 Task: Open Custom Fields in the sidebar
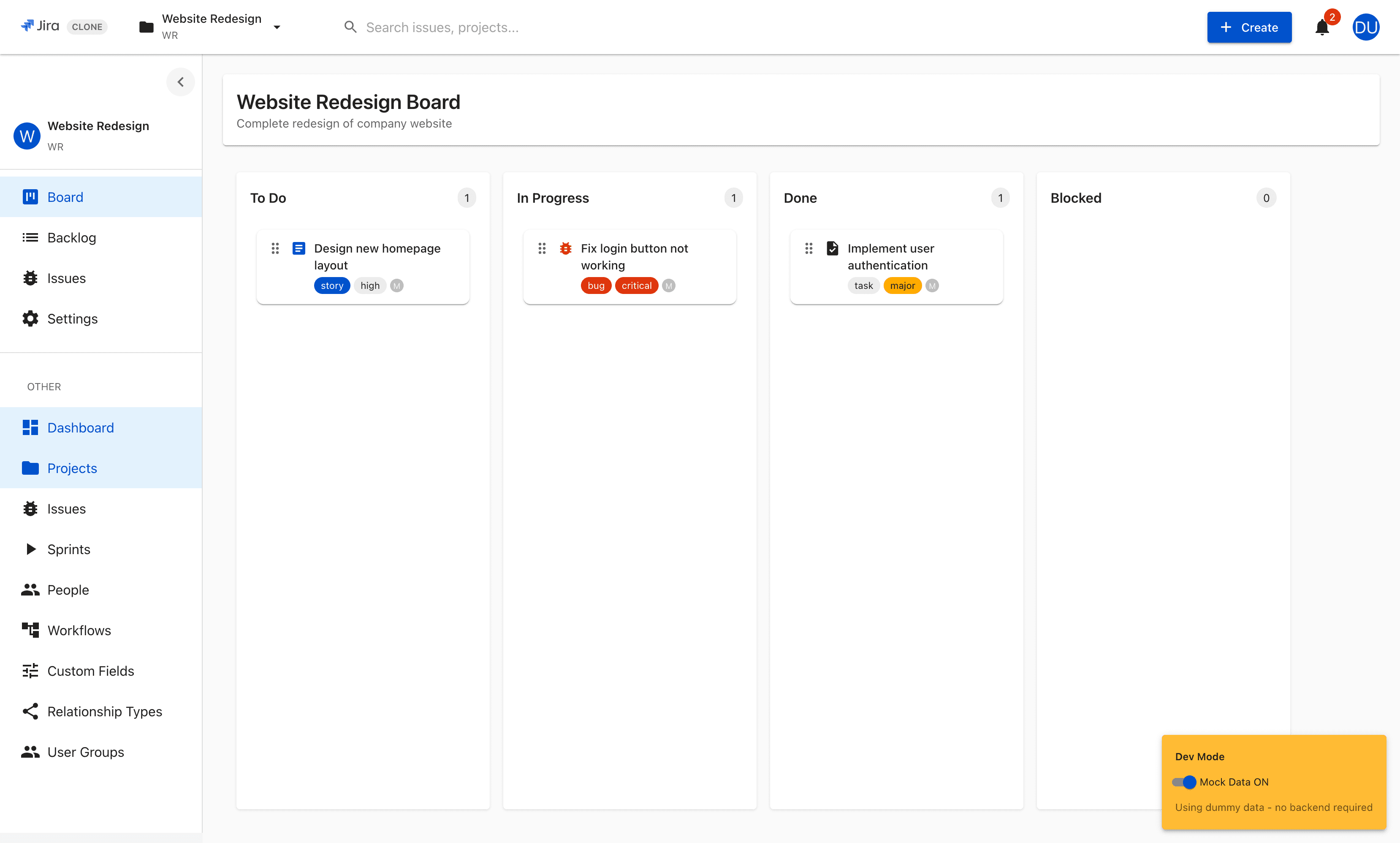tap(90, 671)
